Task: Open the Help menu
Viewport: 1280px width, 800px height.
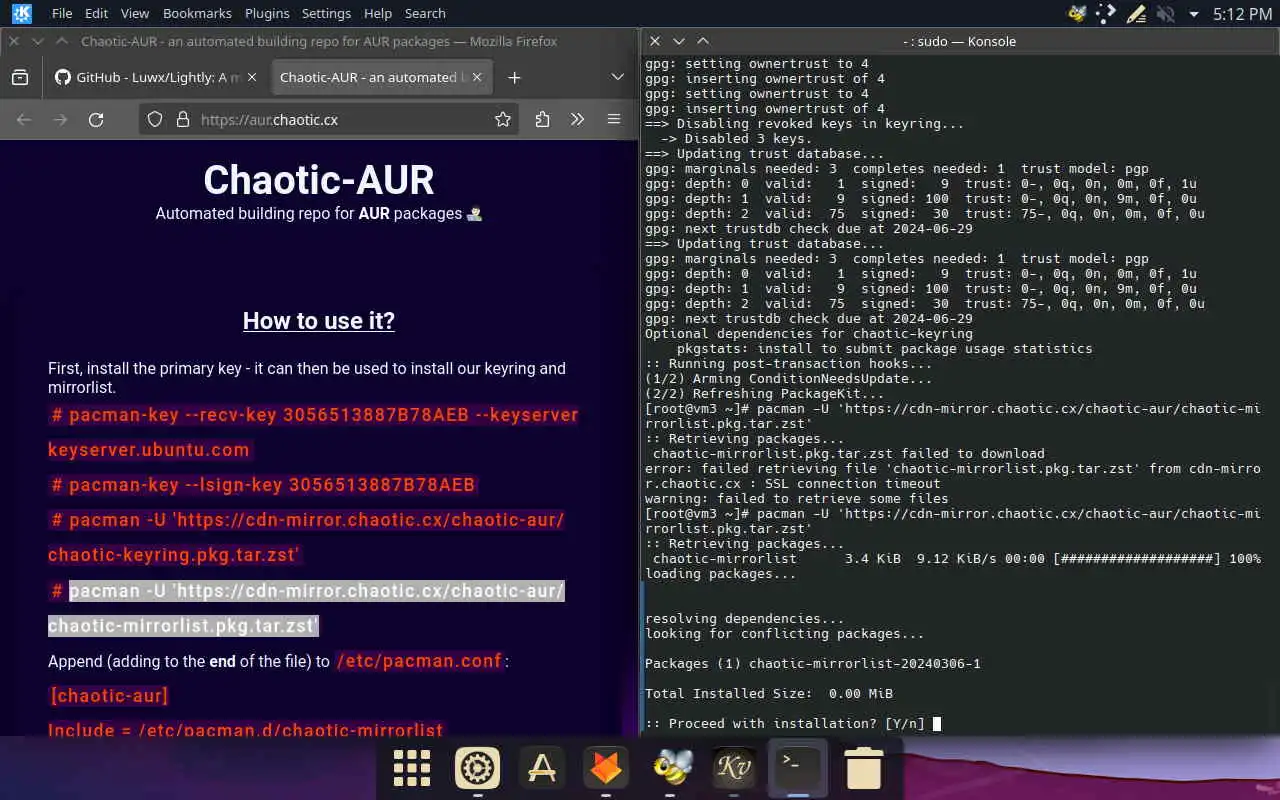Action: [378, 13]
